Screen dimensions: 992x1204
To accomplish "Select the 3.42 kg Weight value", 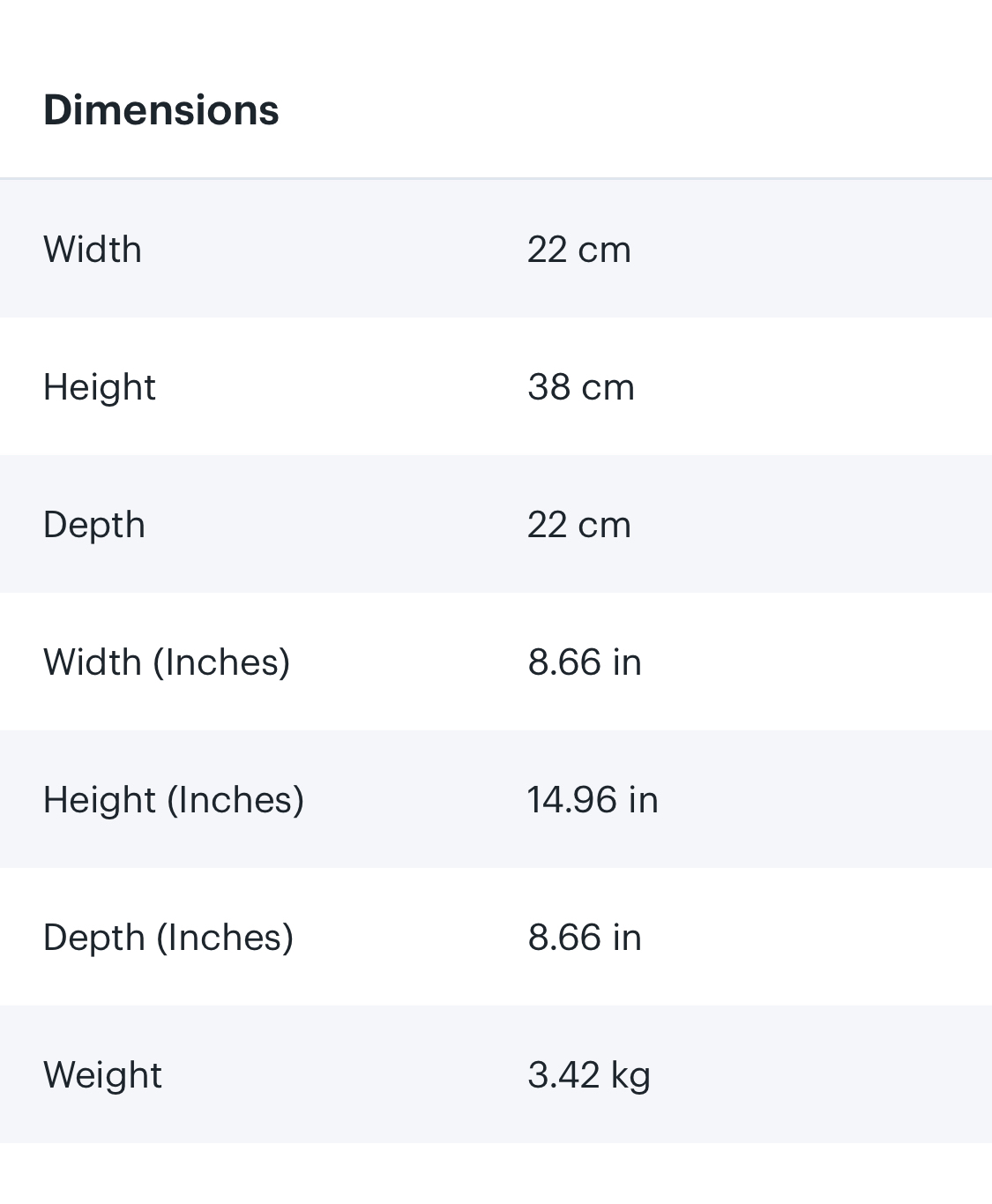I will 589,1075.
